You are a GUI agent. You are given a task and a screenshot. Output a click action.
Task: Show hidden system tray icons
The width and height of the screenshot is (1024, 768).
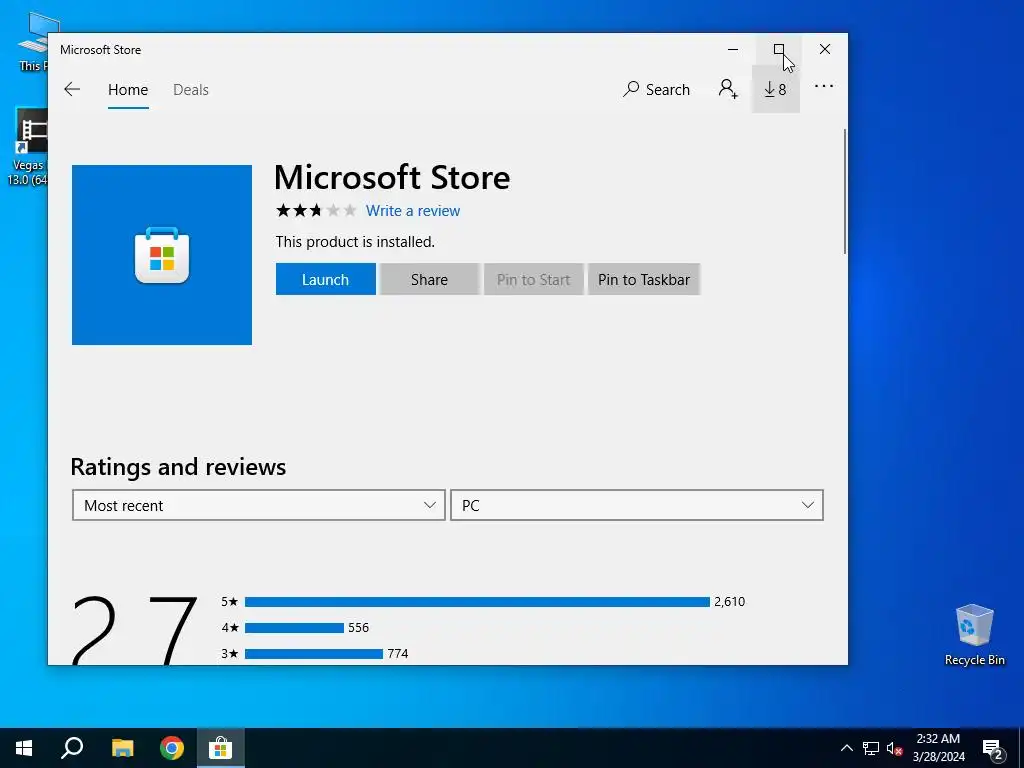click(x=846, y=748)
